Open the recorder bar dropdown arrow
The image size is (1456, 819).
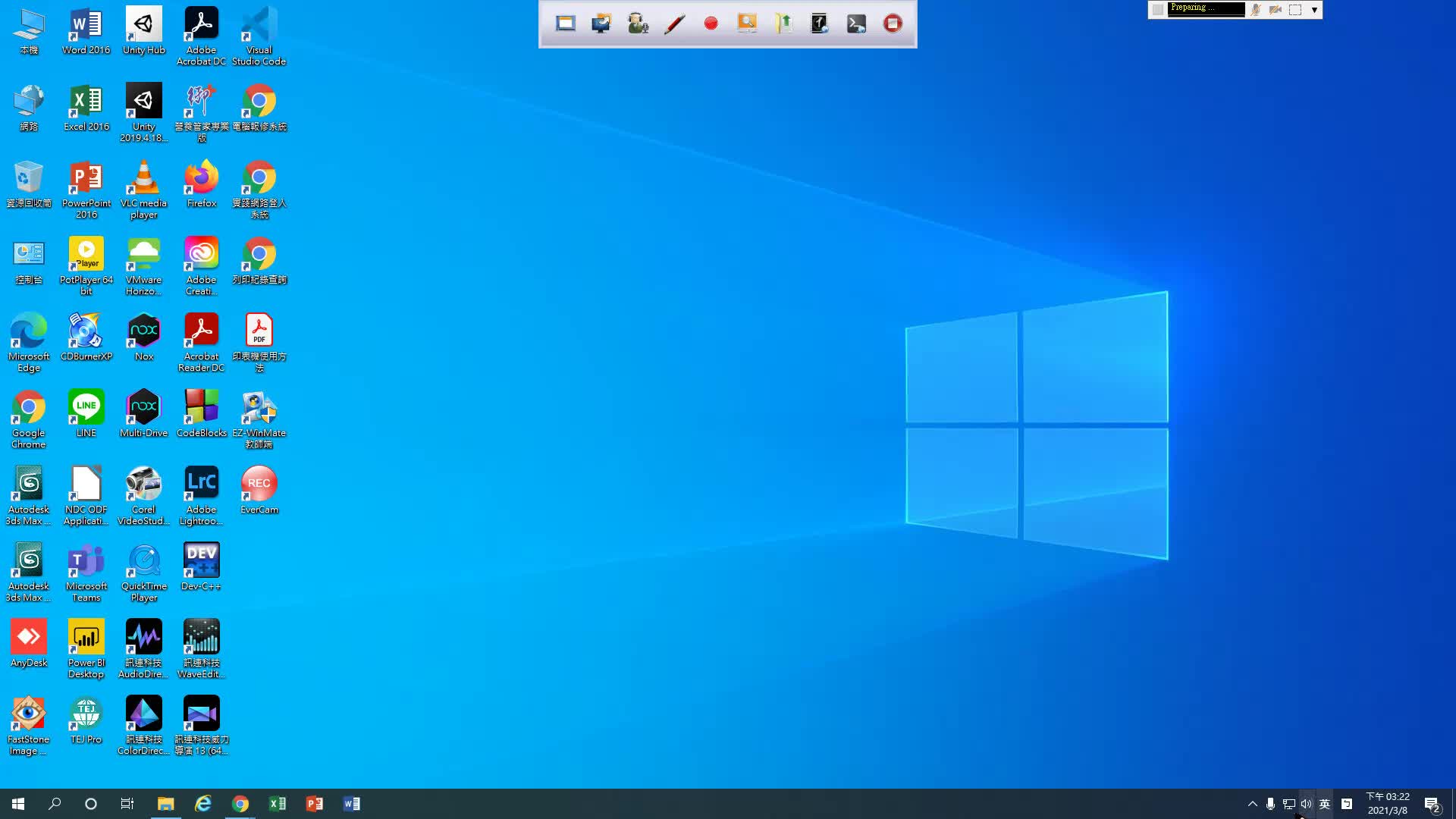(1314, 10)
